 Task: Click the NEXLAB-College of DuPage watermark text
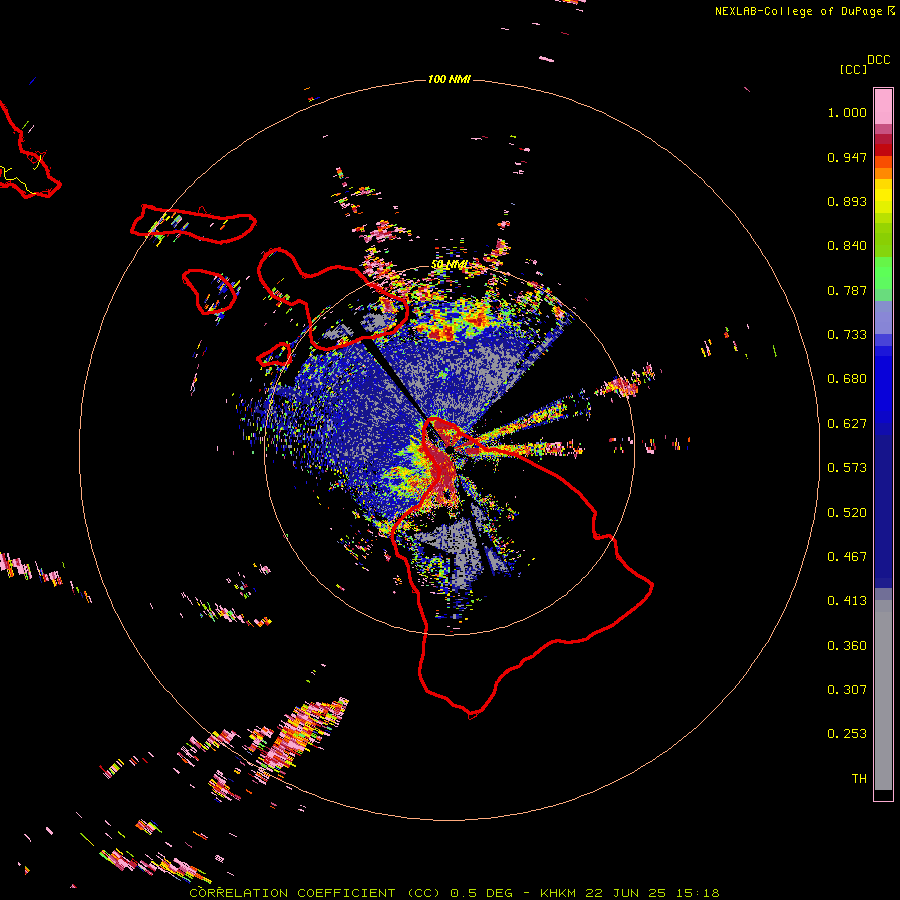click(x=804, y=11)
